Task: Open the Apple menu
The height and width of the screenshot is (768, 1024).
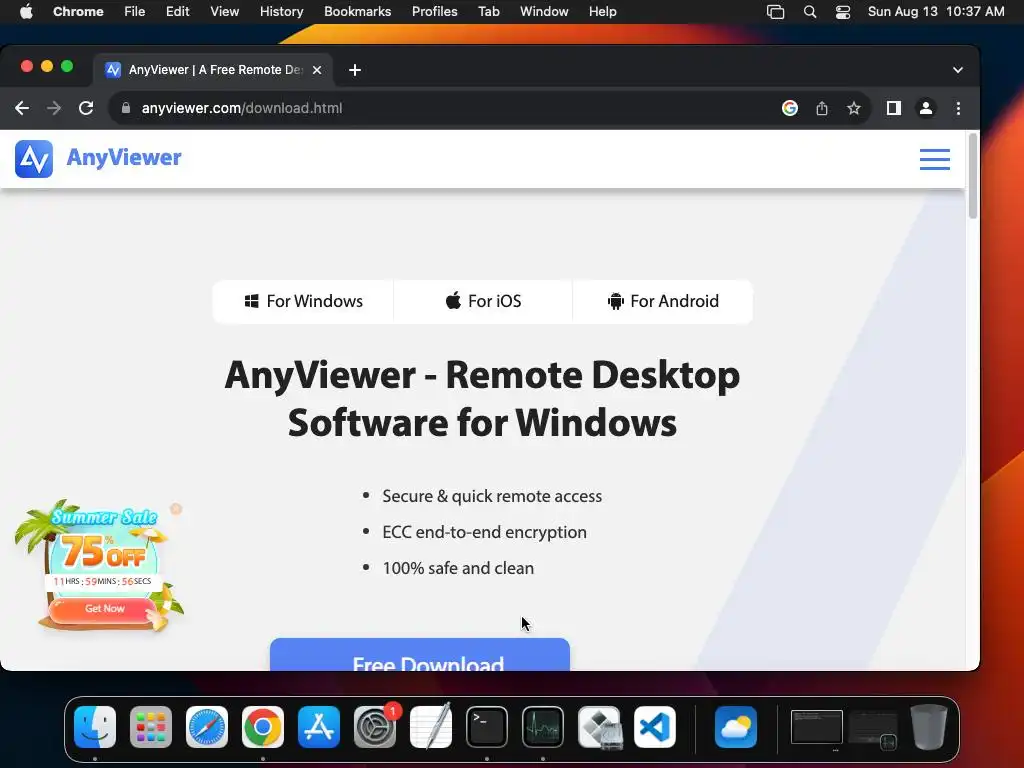Action: (x=26, y=12)
